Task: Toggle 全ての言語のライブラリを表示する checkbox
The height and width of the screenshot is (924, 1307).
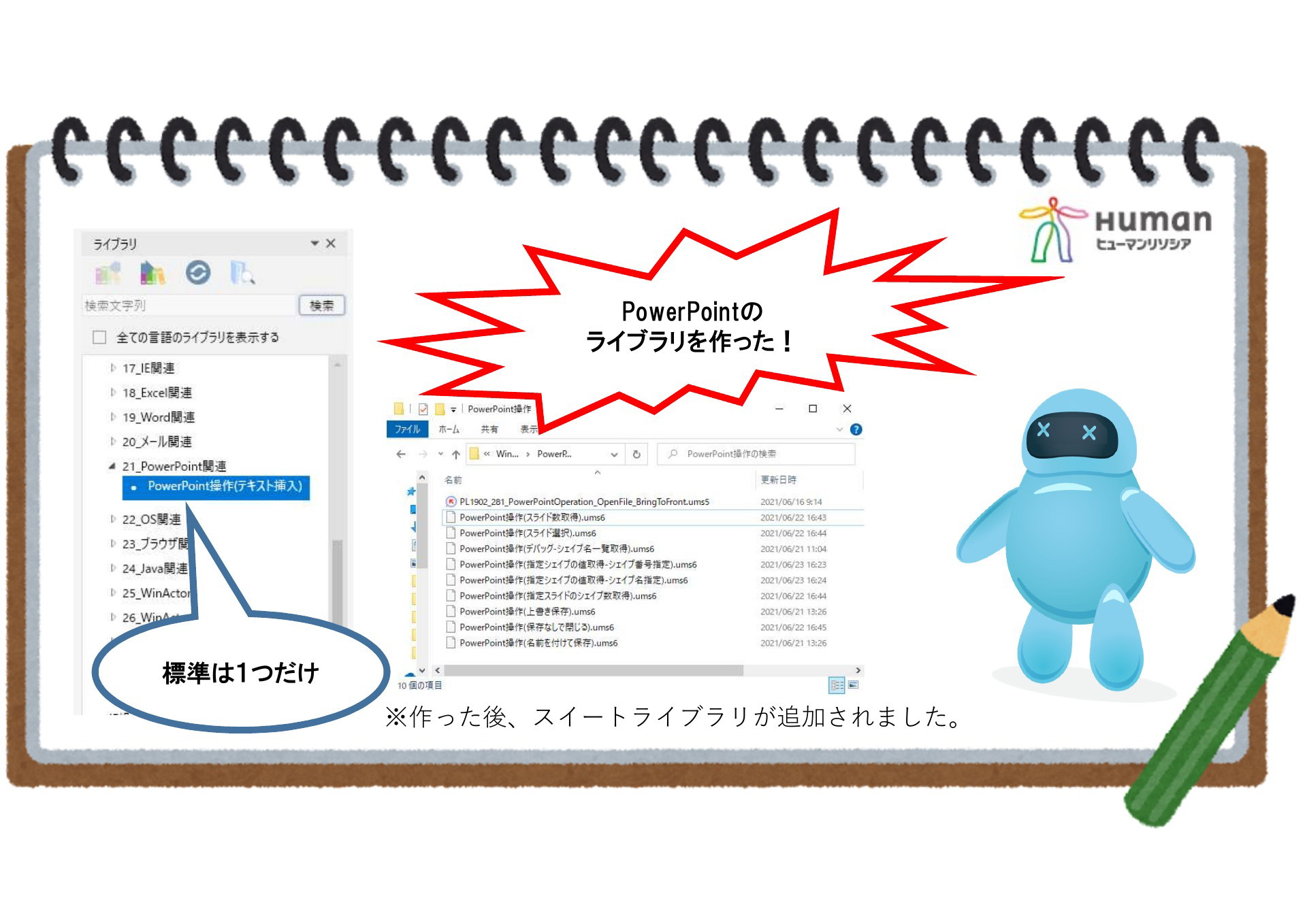Action: (99, 337)
